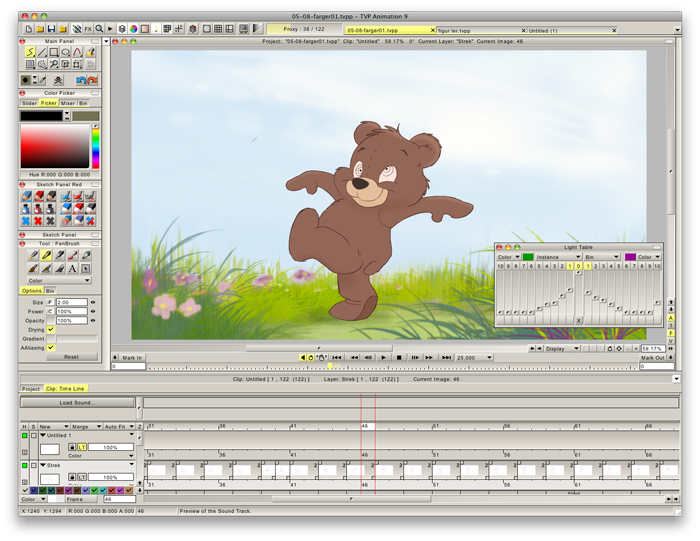
Task: Open the Merge dropdown in timeline
Action: click(x=87, y=426)
